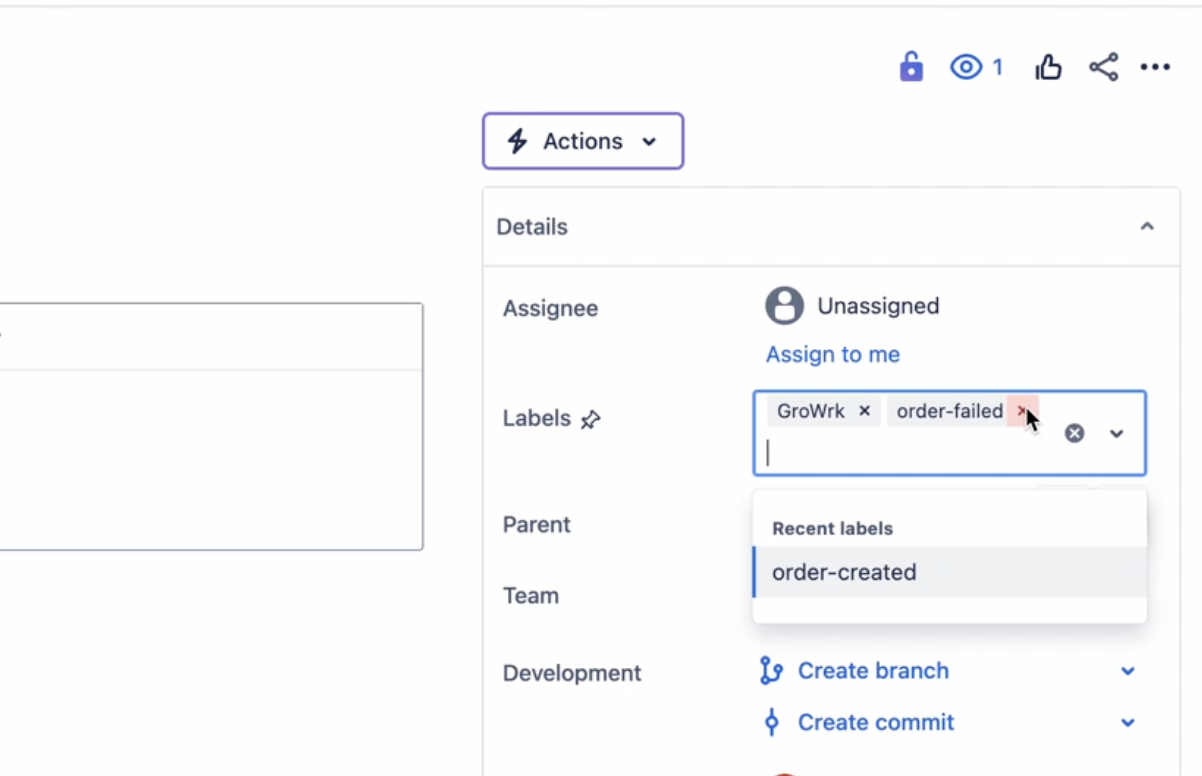Vote with the thumbs up icon
The image size is (1202, 776).
(x=1048, y=67)
